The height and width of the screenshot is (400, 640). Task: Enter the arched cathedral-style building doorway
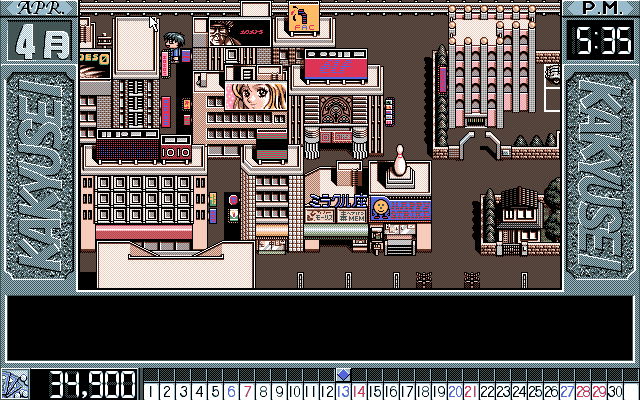(336, 111)
